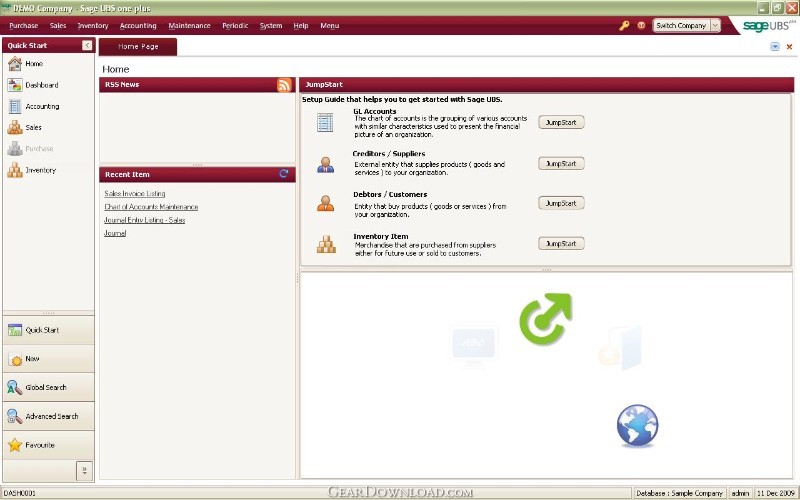Open the tab list dropdown icon
The height and width of the screenshot is (500, 800).
[775, 47]
